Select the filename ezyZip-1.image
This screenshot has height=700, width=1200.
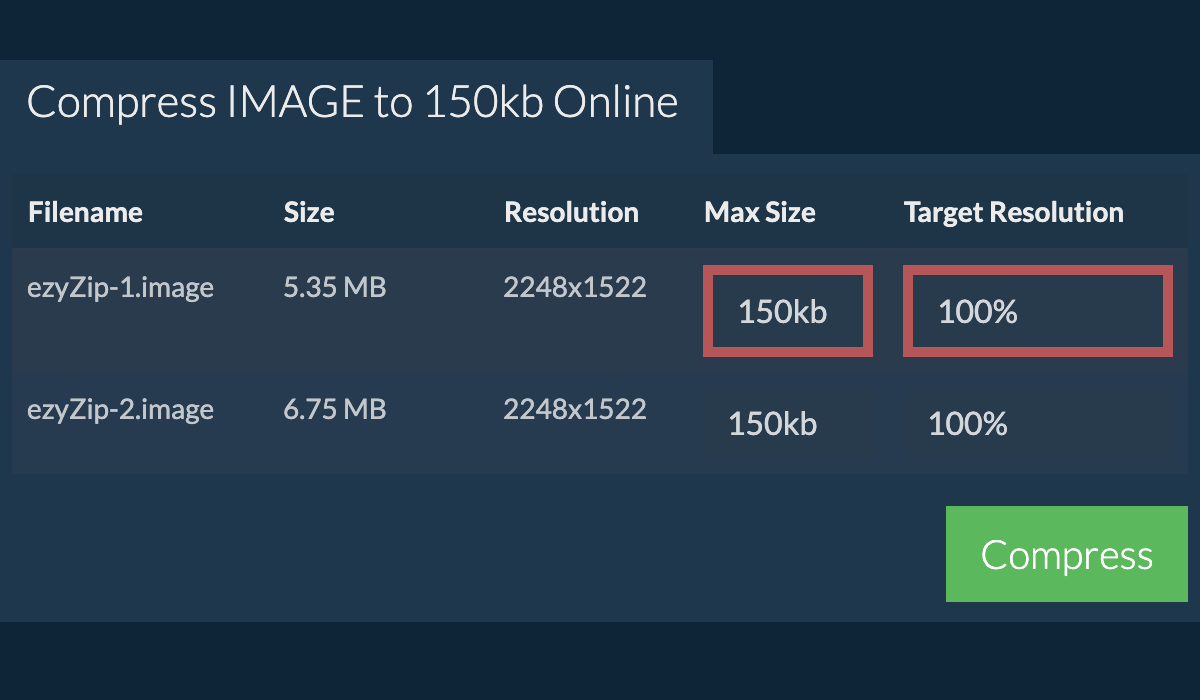120,287
